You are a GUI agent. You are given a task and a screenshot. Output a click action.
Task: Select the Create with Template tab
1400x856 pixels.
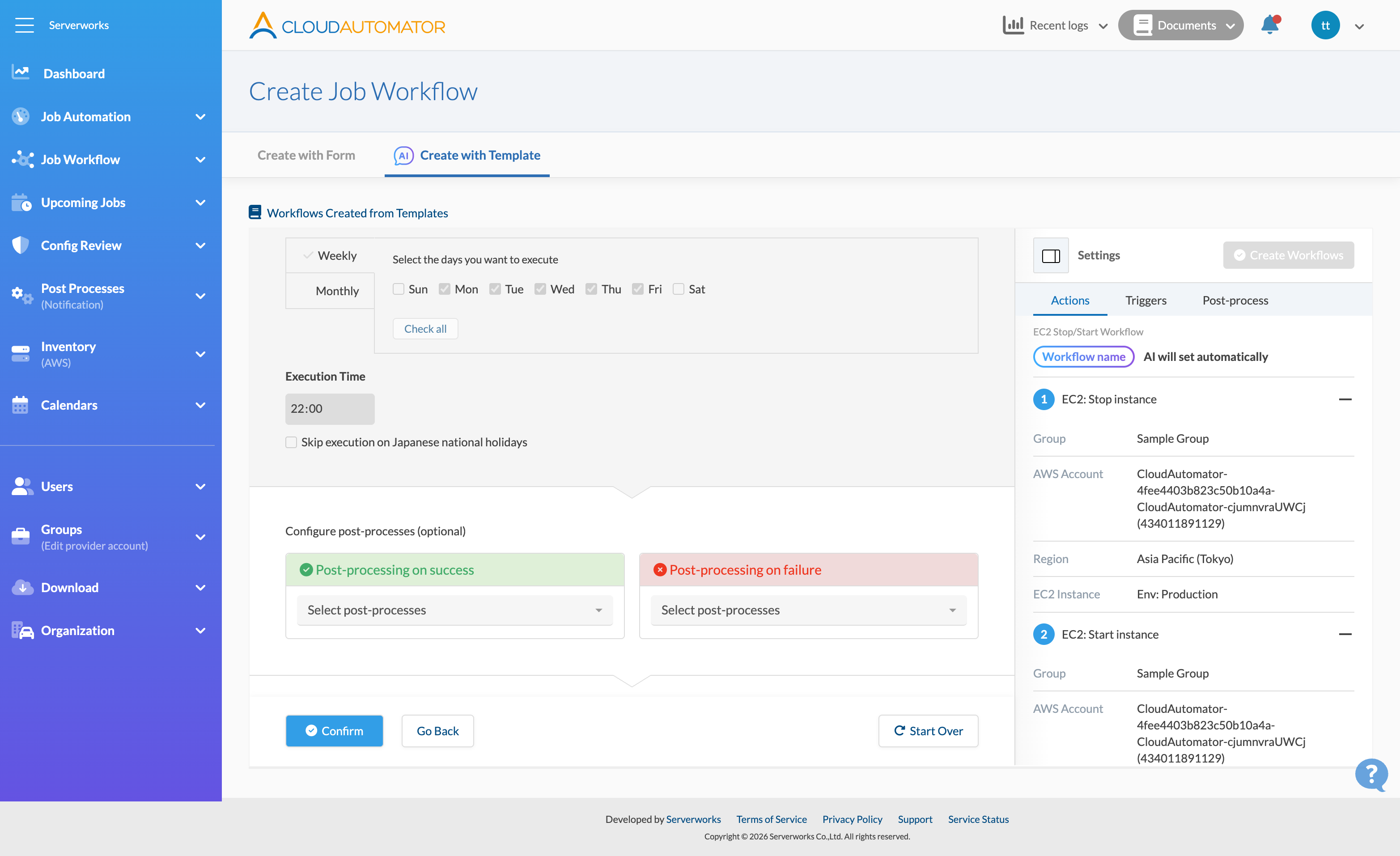(467, 155)
